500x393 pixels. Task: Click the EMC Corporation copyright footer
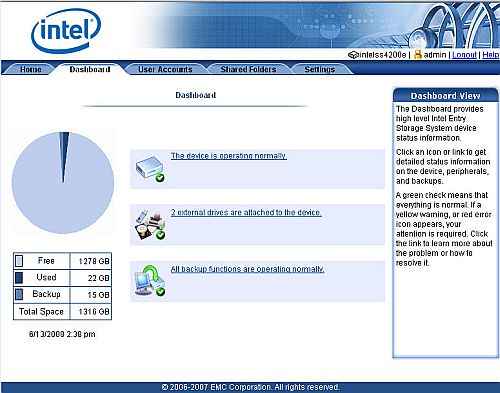coord(250,387)
